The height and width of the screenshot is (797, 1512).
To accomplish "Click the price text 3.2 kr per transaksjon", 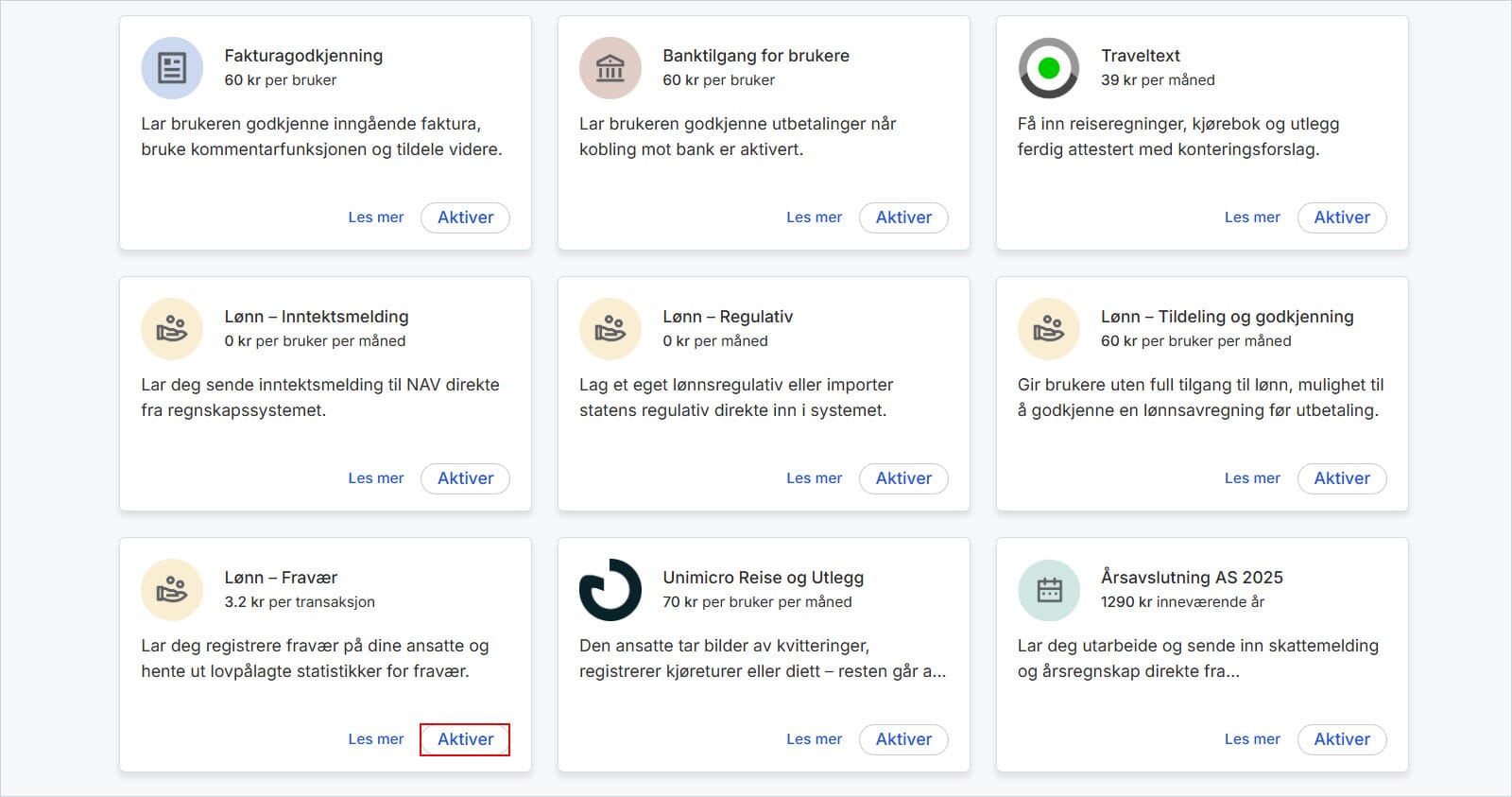I will coord(300,602).
